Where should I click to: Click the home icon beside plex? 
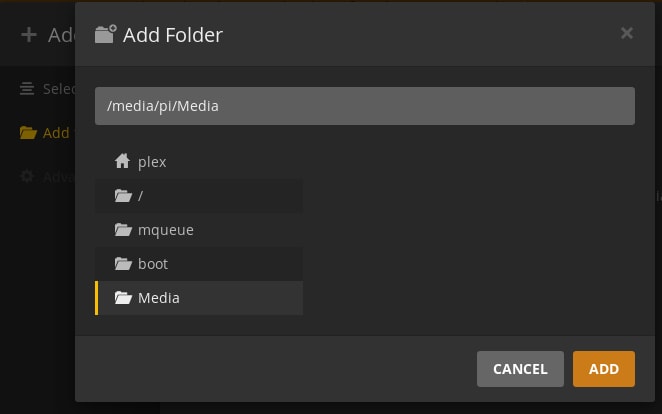(122, 161)
